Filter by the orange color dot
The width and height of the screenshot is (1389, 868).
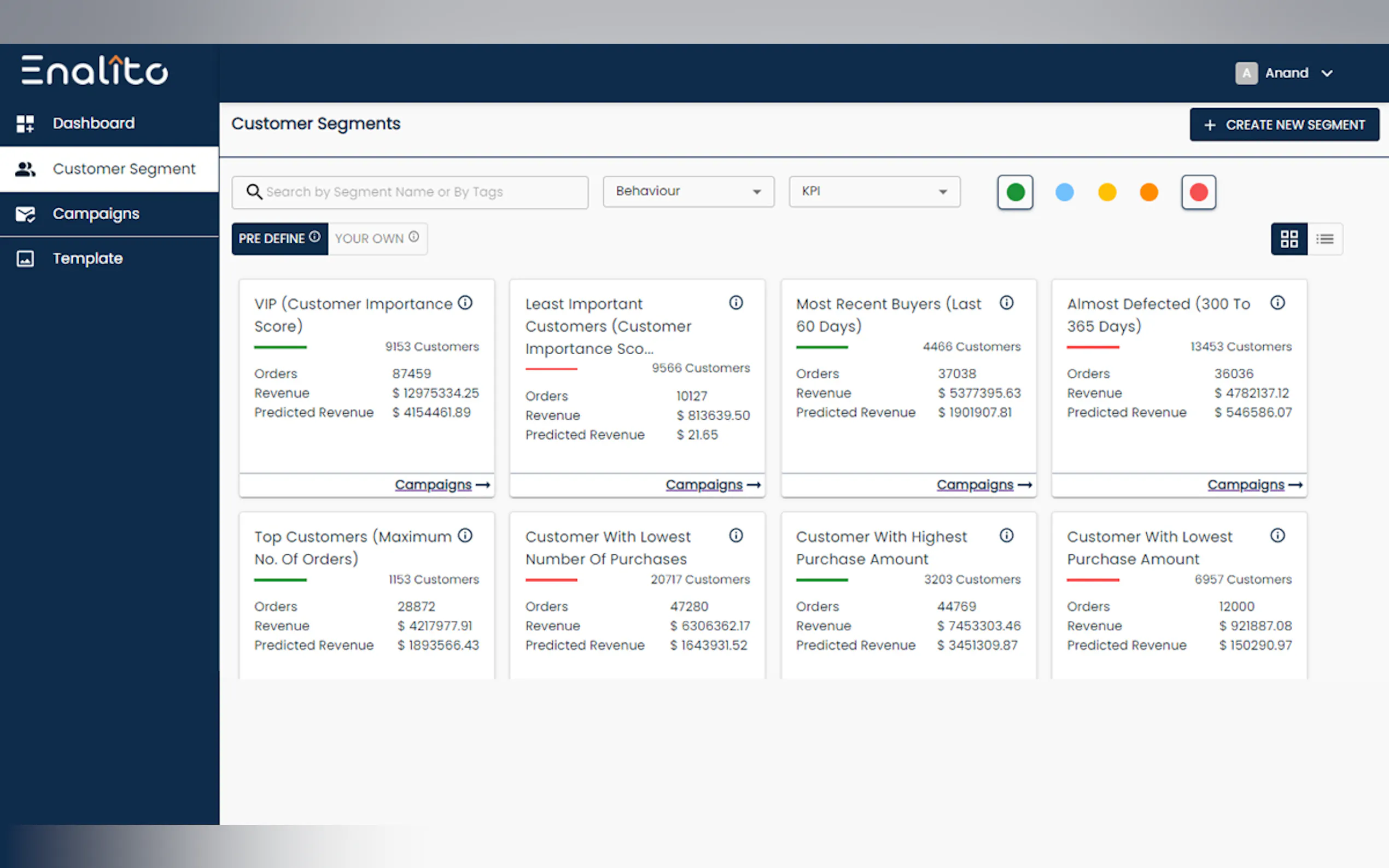tap(1149, 192)
